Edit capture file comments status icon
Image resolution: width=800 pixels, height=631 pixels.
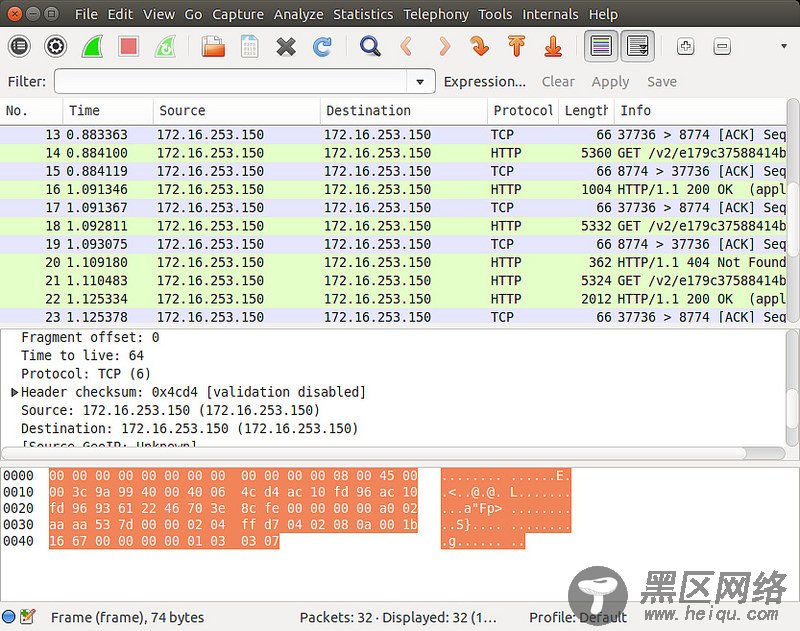28,616
